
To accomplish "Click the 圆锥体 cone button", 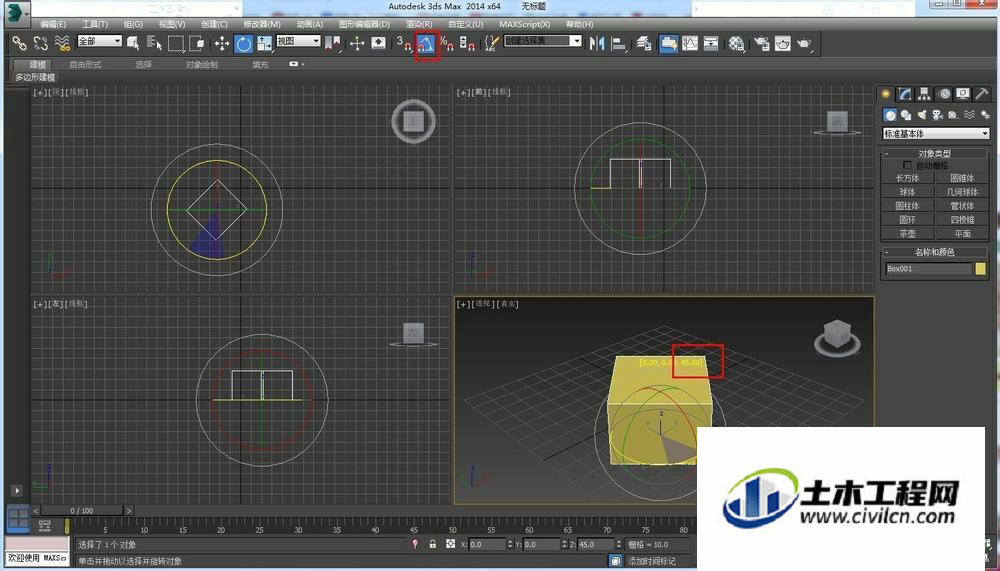I will [x=962, y=178].
